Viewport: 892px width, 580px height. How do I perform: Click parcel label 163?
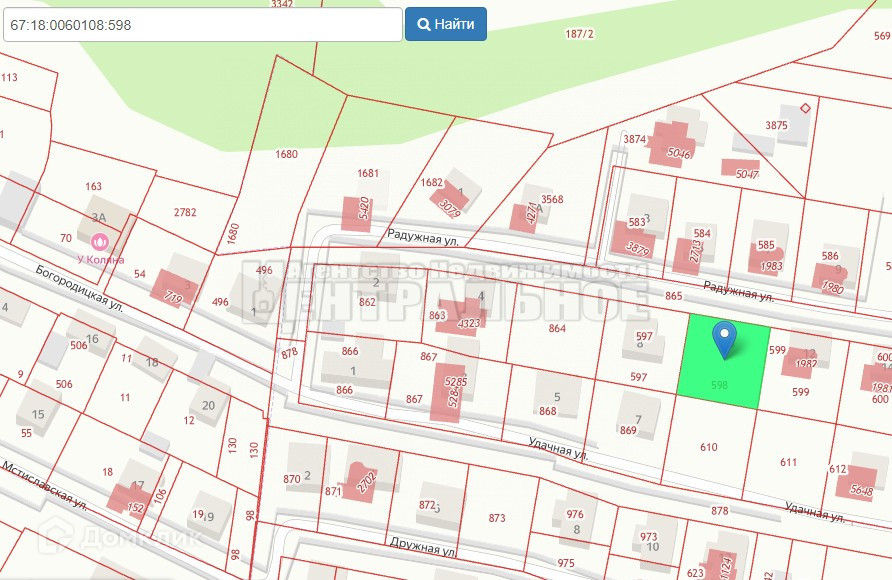93,186
